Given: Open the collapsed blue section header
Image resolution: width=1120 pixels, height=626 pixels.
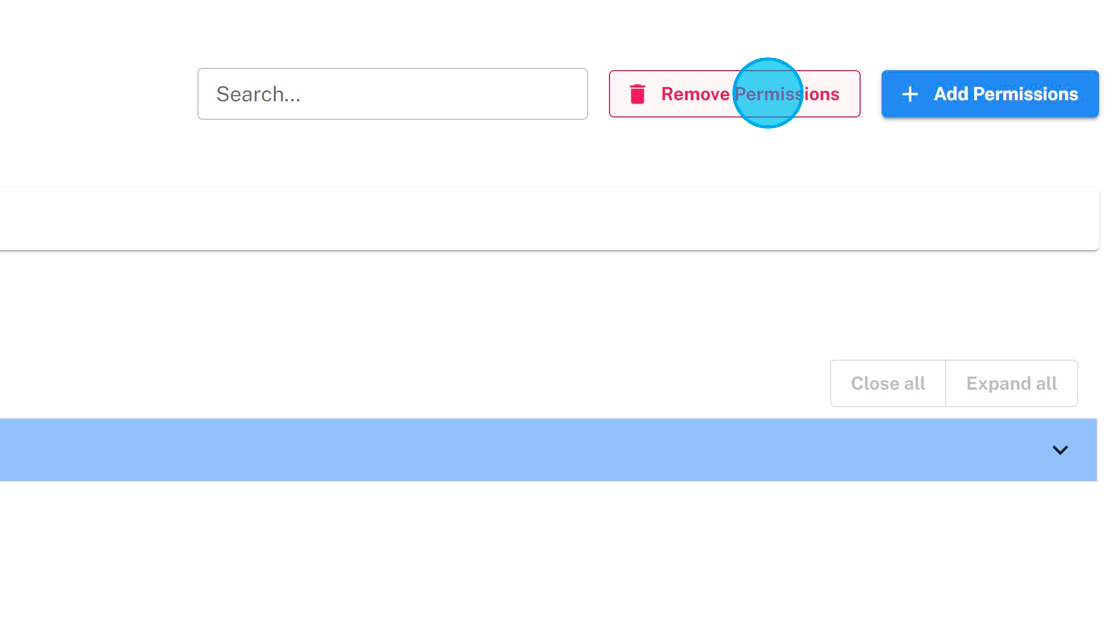Looking at the screenshot, I should tap(540, 450).
